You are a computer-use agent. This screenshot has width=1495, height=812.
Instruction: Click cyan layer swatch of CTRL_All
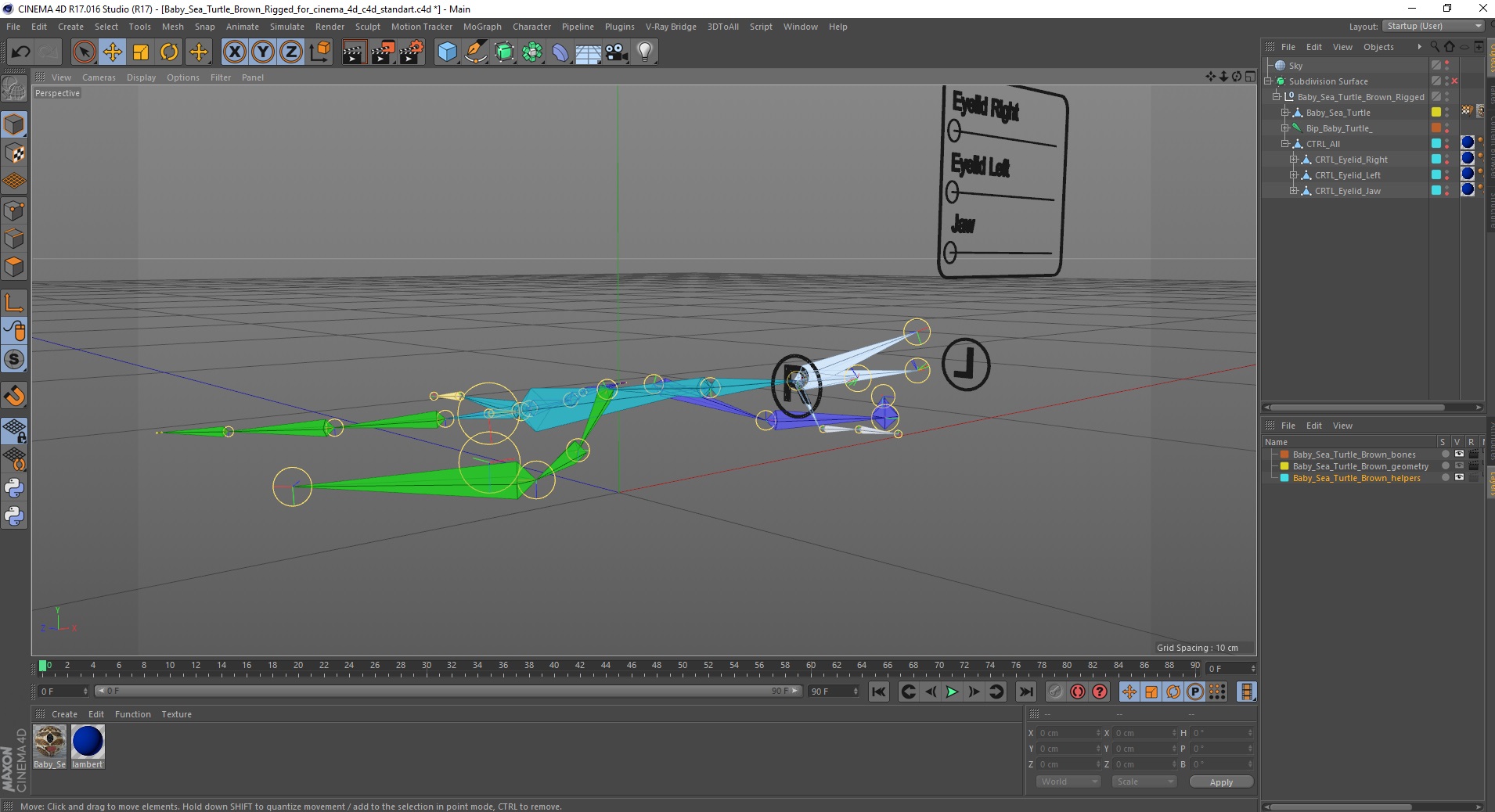pos(1436,144)
